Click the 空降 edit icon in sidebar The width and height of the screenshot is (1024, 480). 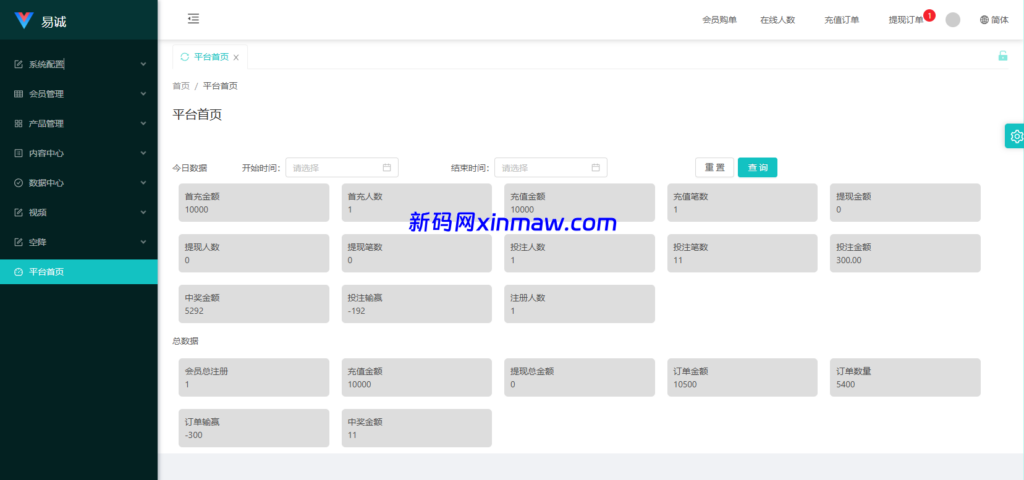coord(18,242)
